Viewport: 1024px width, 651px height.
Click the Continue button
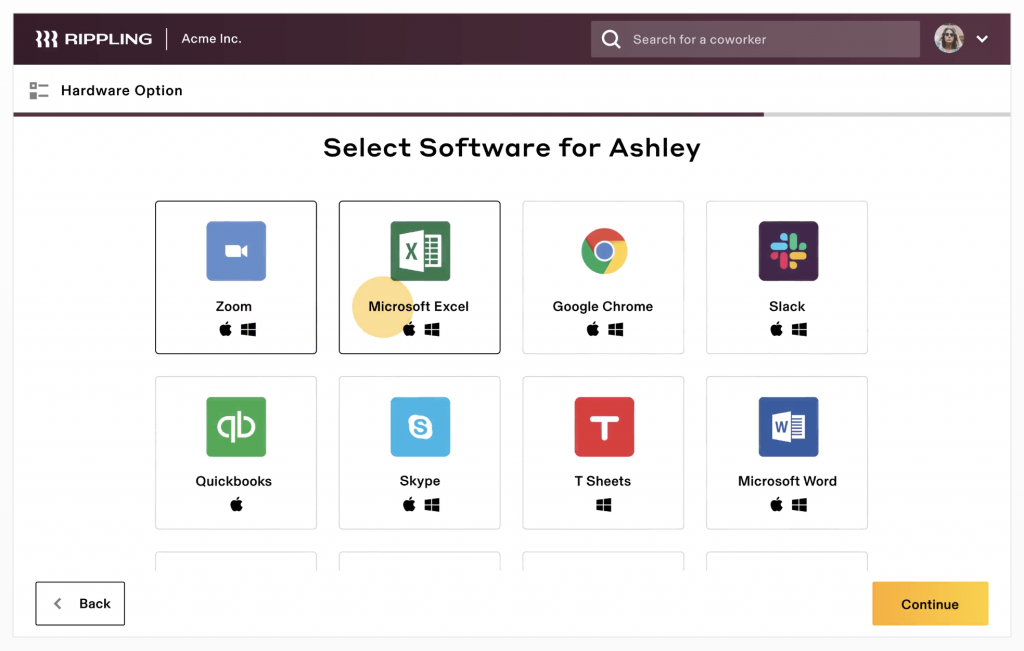[930, 603]
